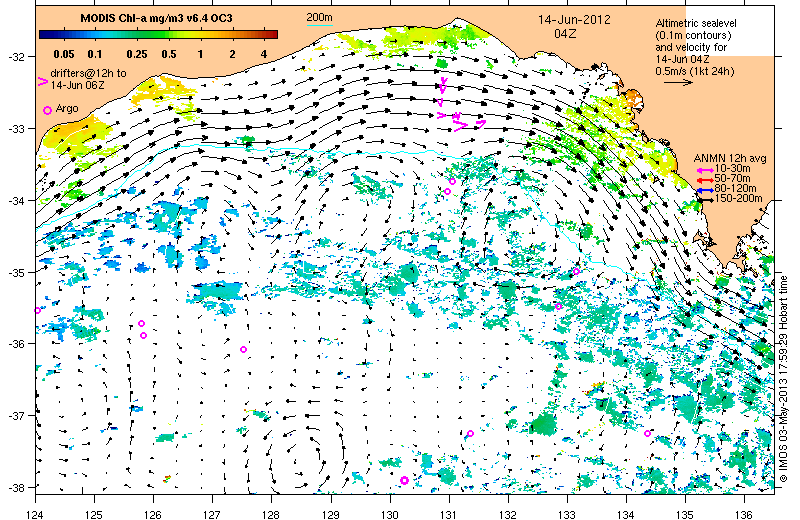800x520 pixels.
Task: Click the '14-Jun-2012' date text
Action: [x=574, y=20]
